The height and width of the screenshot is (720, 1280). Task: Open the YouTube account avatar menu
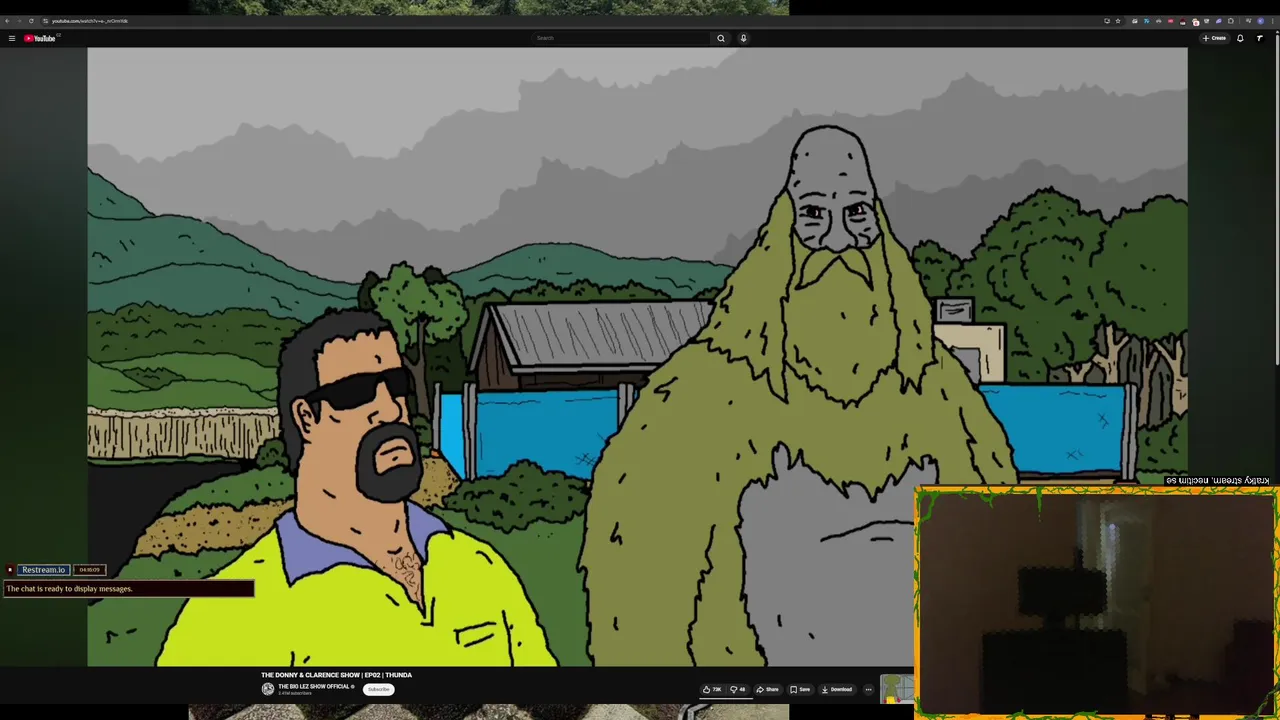pos(1260,38)
